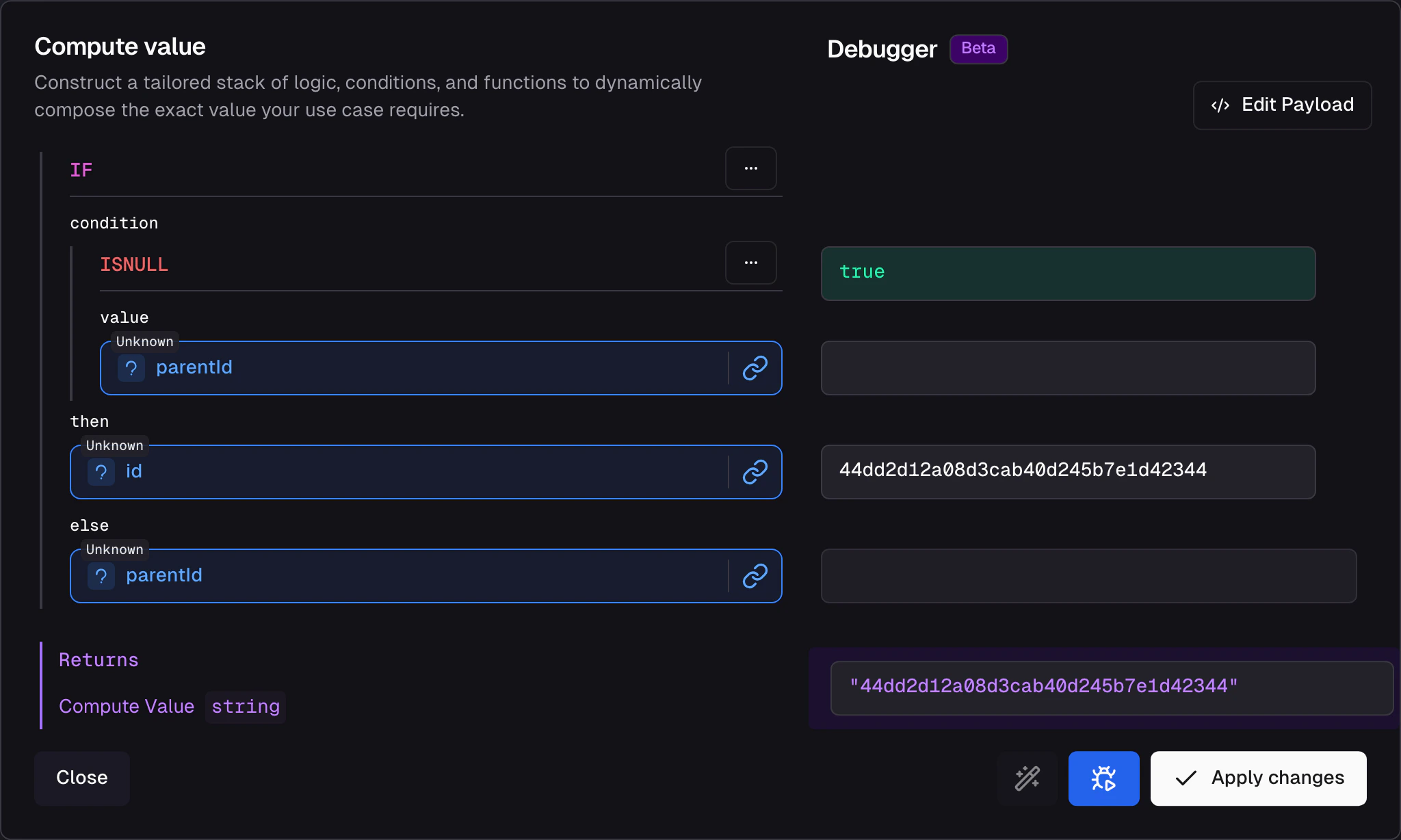Screen dimensions: 1401x840
Task: Click the link icon in ISNULL value field
Action: [x=755, y=368]
